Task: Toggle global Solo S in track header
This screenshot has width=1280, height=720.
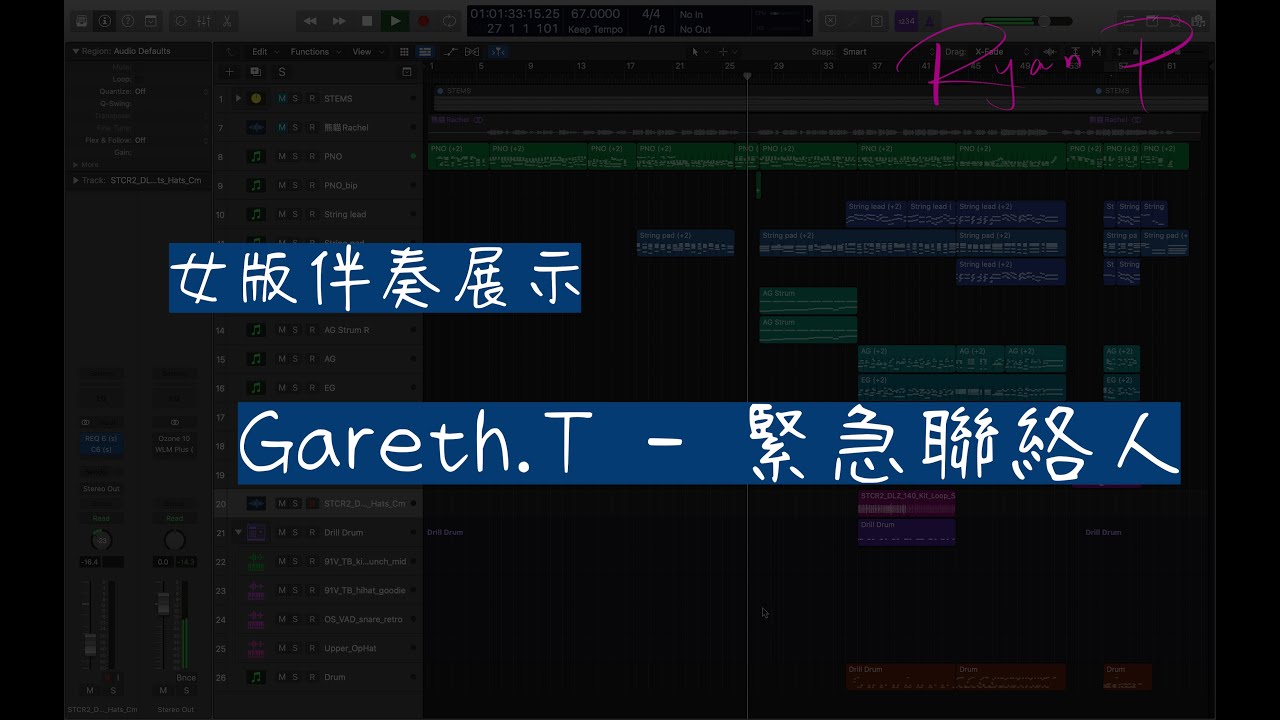Action: click(282, 72)
